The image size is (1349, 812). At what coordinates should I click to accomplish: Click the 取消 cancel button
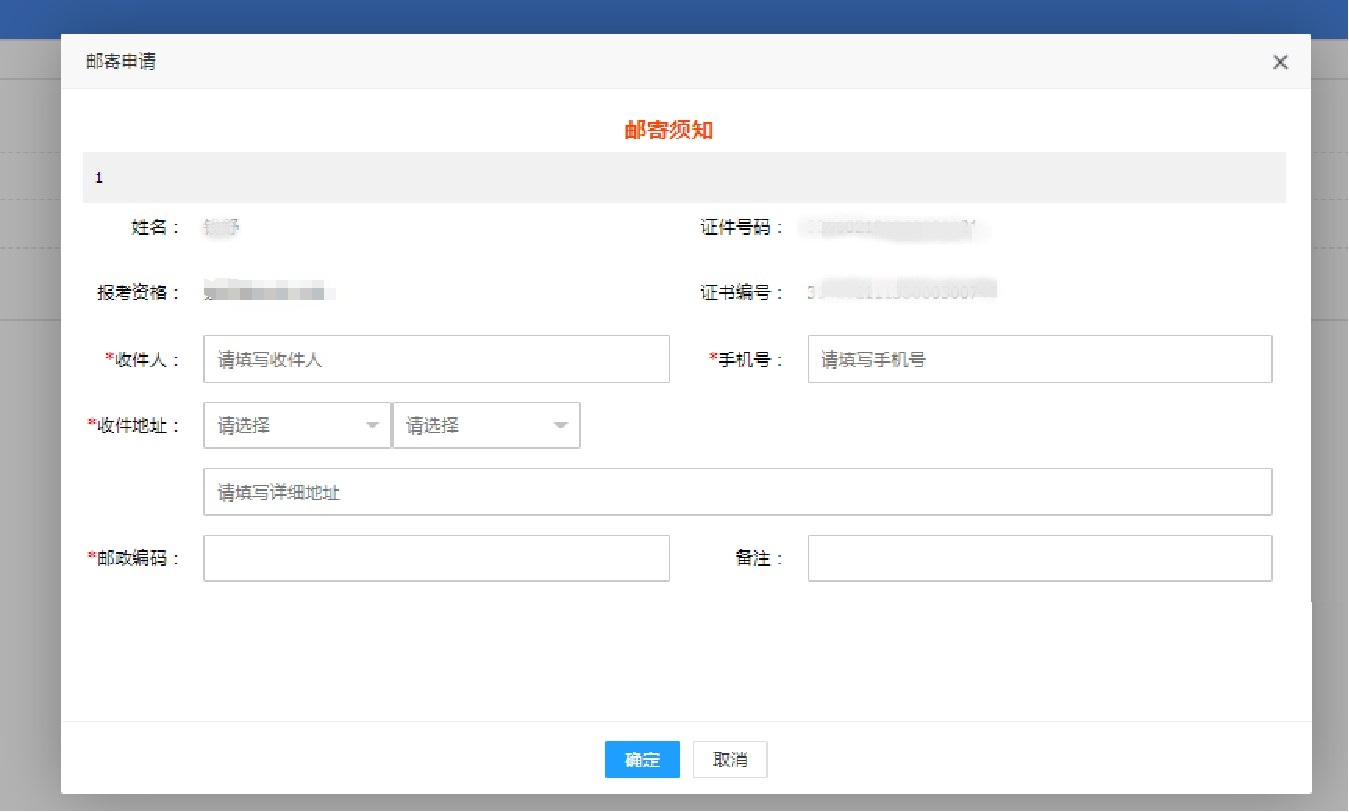tap(729, 760)
